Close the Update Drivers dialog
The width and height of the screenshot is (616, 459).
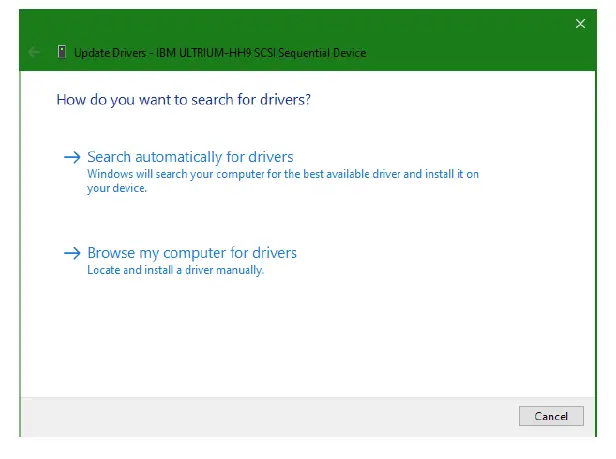coord(580,24)
